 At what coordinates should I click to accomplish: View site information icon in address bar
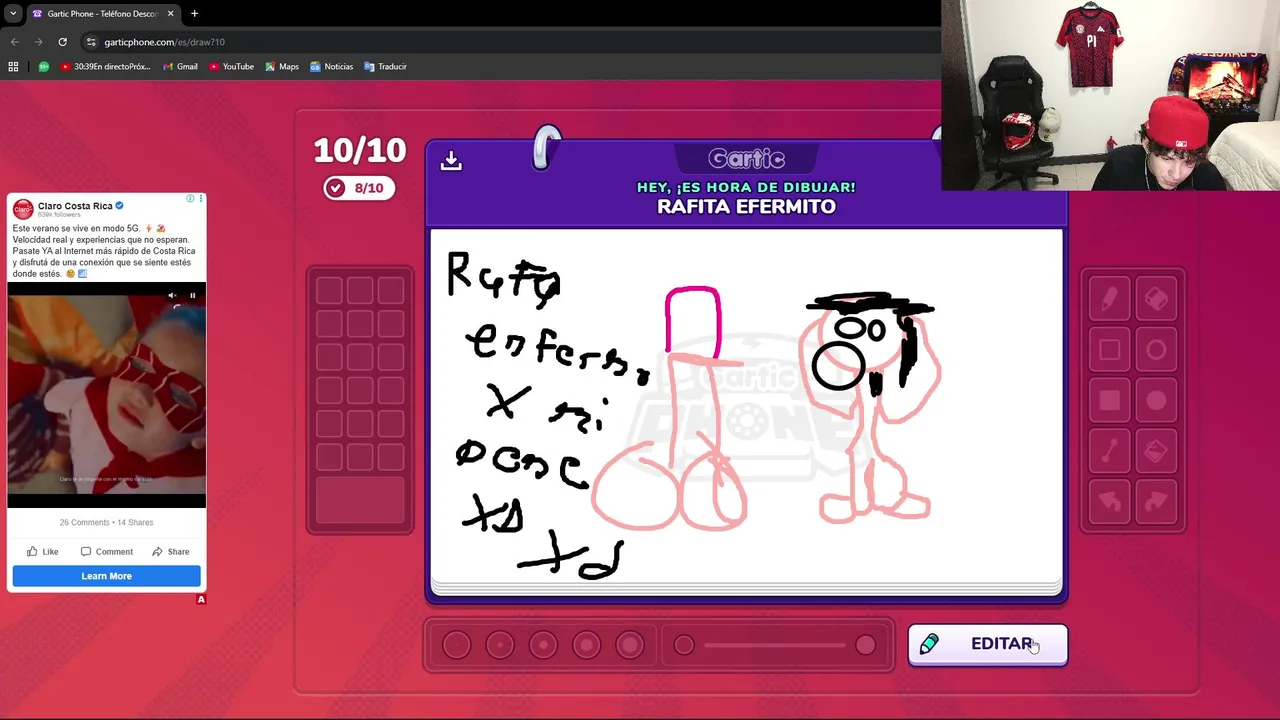[x=91, y=42]
